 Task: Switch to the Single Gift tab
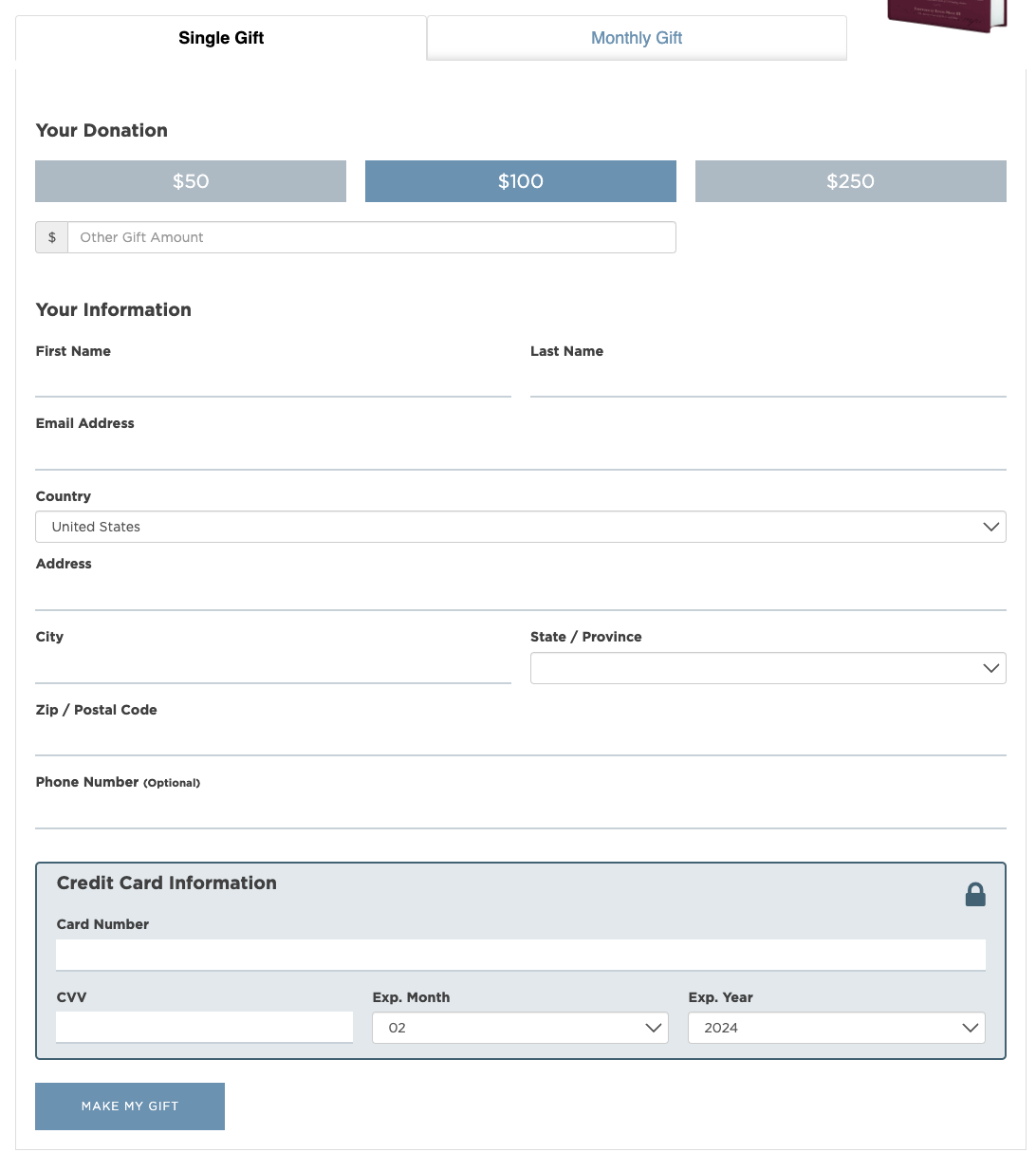pos(221,38)
